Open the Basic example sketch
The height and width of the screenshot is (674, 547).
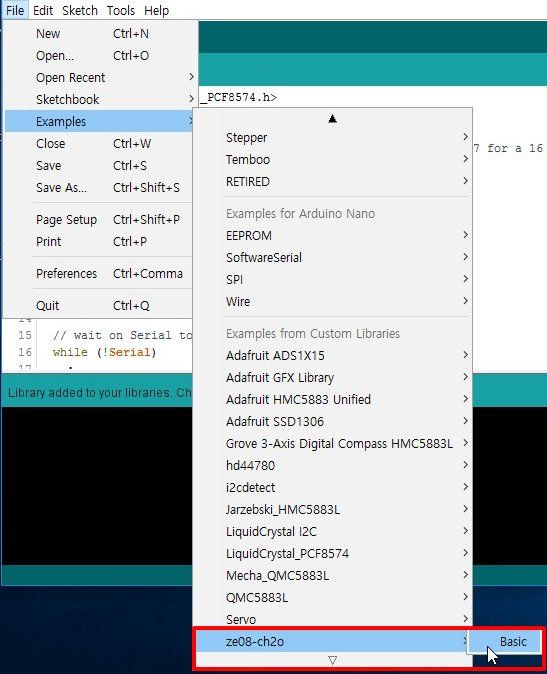pyautogui.click(x=505, y=642)
